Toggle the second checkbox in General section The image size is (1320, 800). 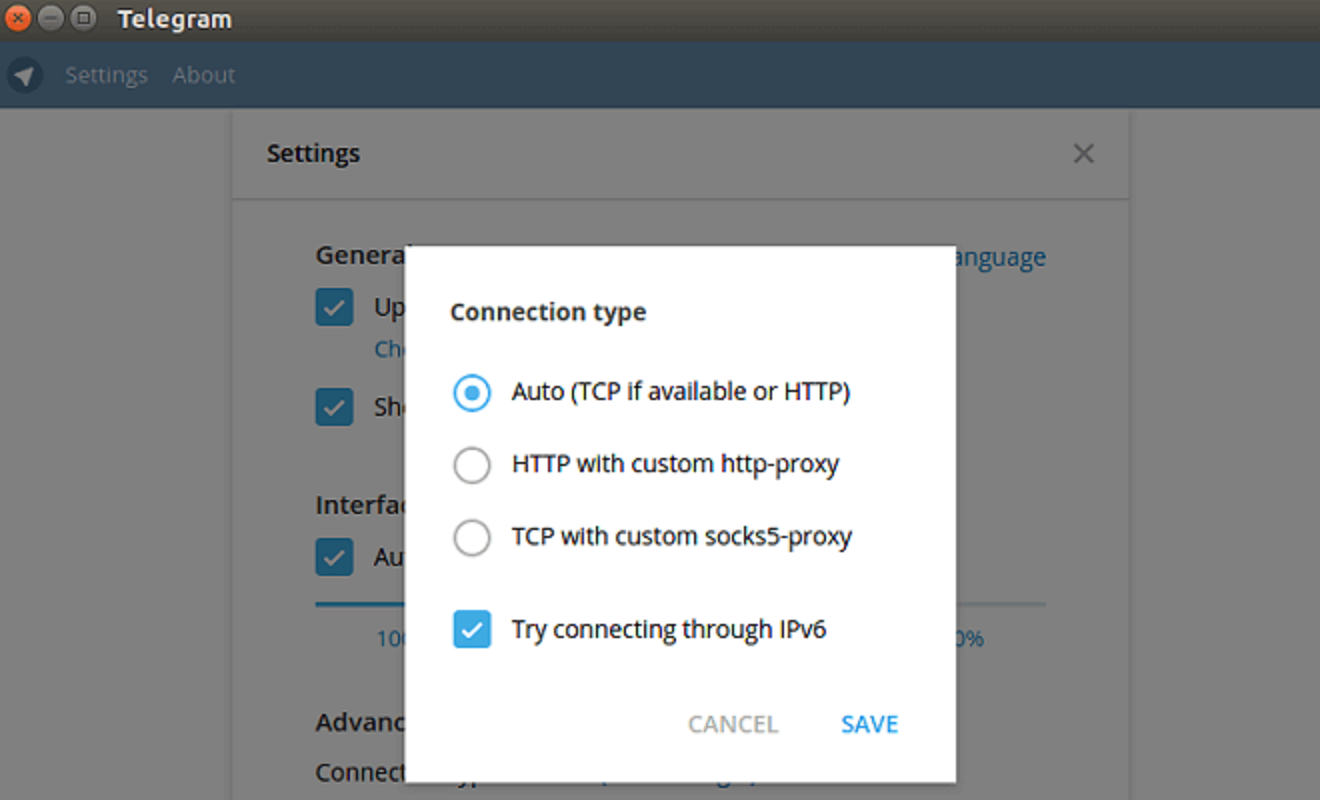(x=334, y=406)
